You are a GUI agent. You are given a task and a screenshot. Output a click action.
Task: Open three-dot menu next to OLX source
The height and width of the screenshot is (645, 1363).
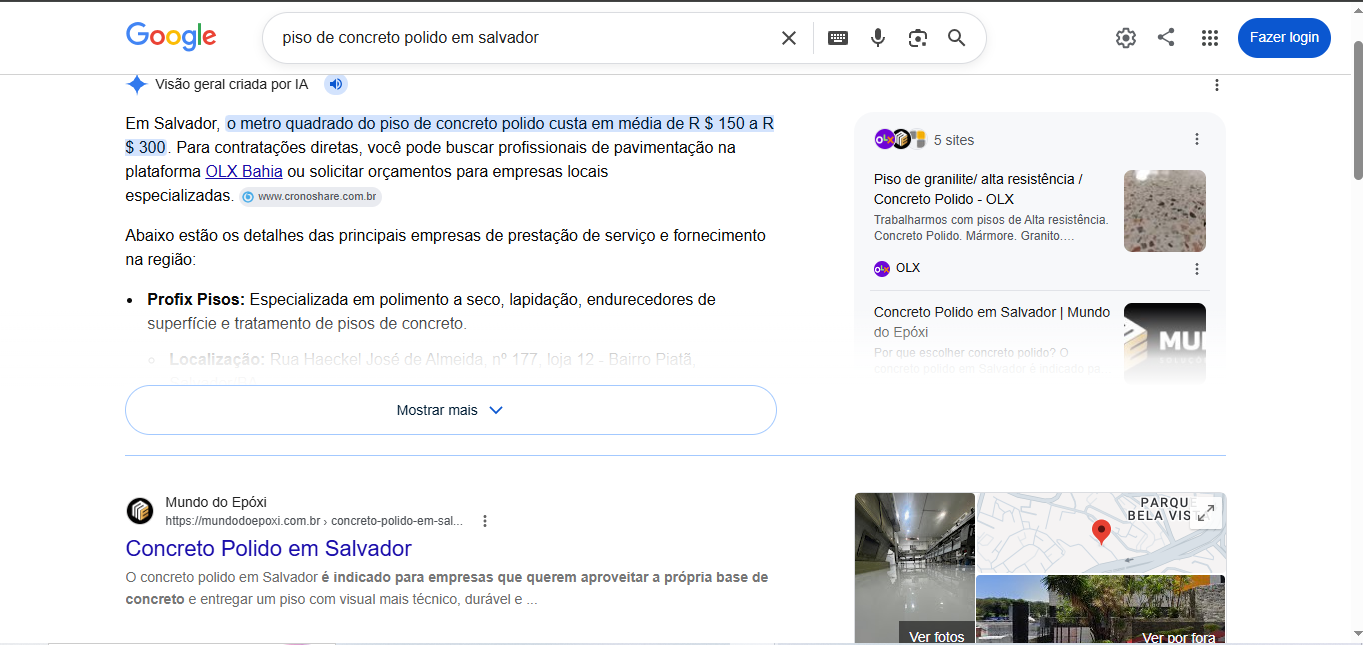point(1197,269)
